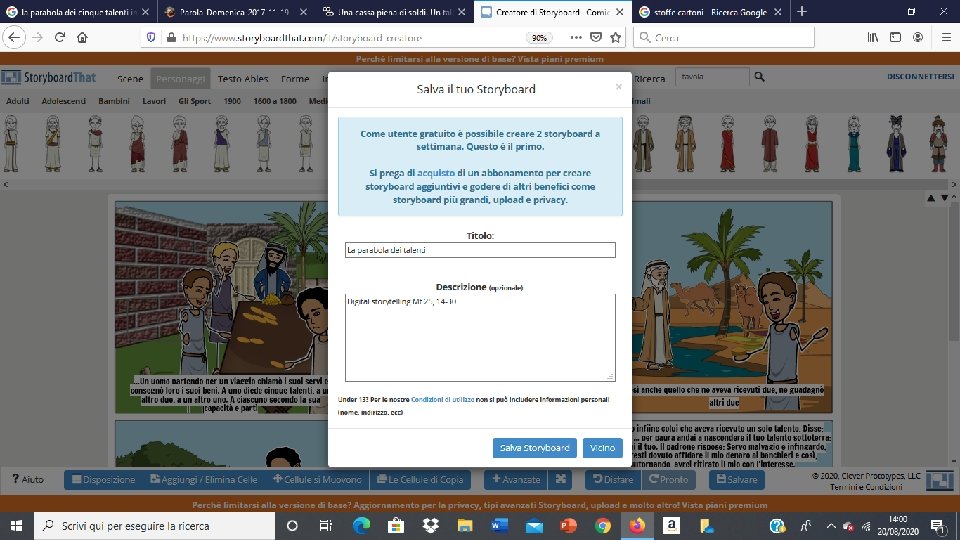Click the Vicino button in dialog
The image size is (960, 540).
point(602,448)
